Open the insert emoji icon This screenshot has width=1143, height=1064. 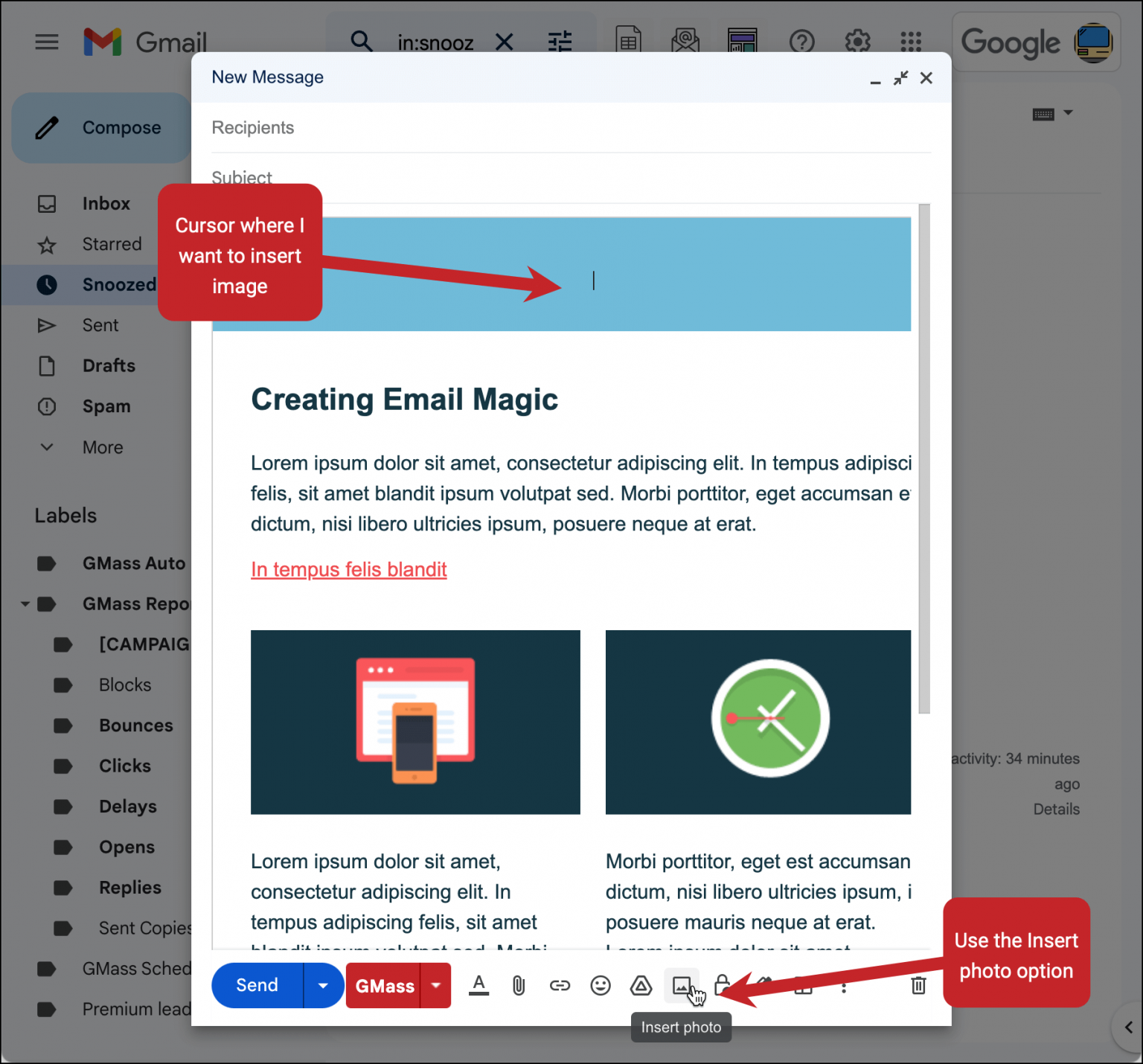point(601,985)
